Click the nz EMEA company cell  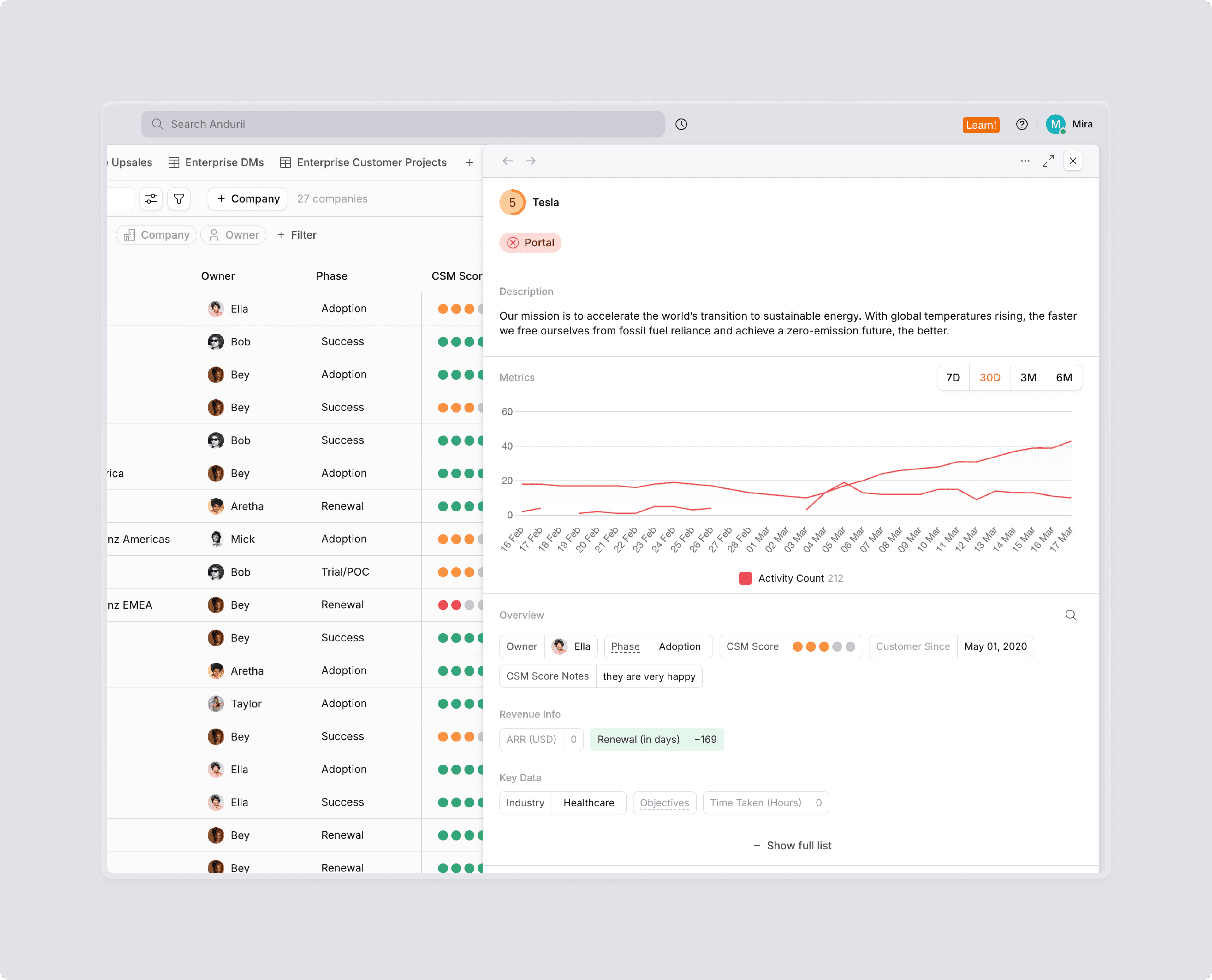click(149, 605)
